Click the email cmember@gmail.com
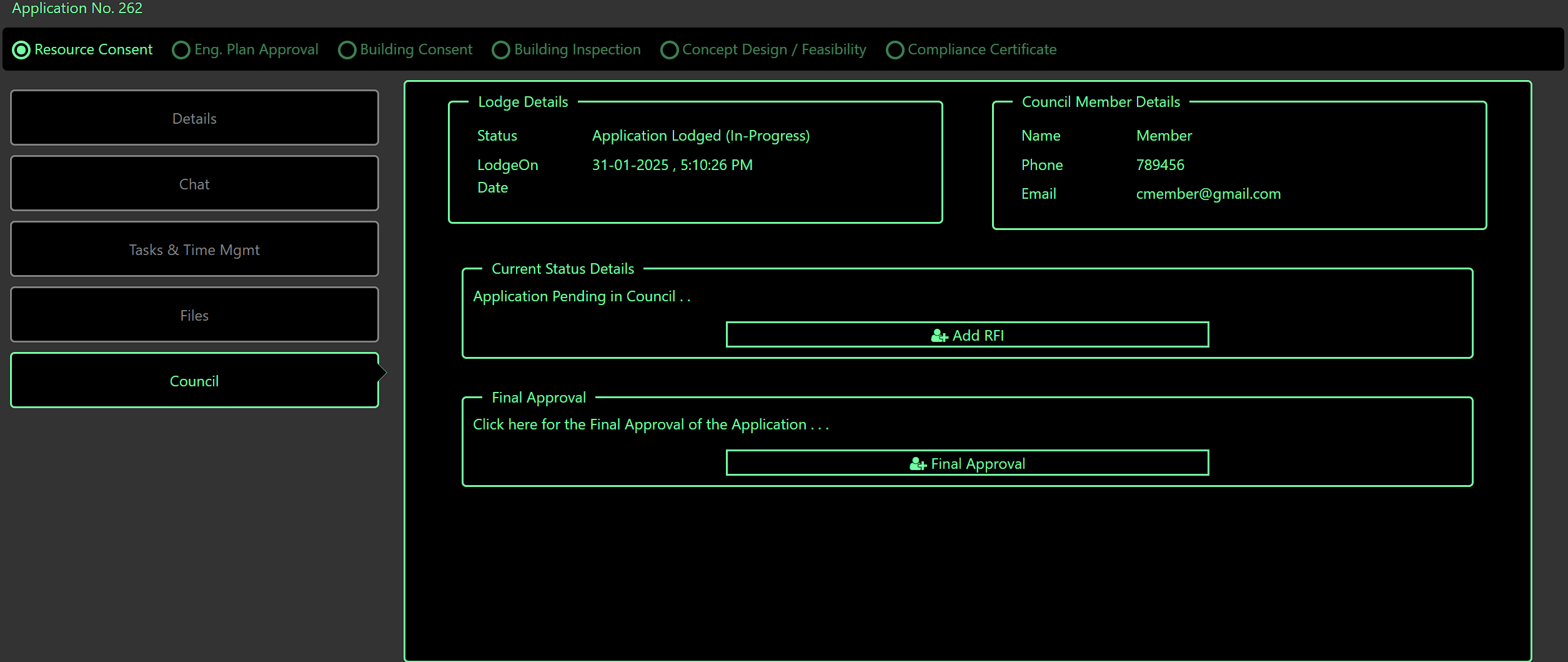Screen dimensions: 1568x662 point(1208,193)
